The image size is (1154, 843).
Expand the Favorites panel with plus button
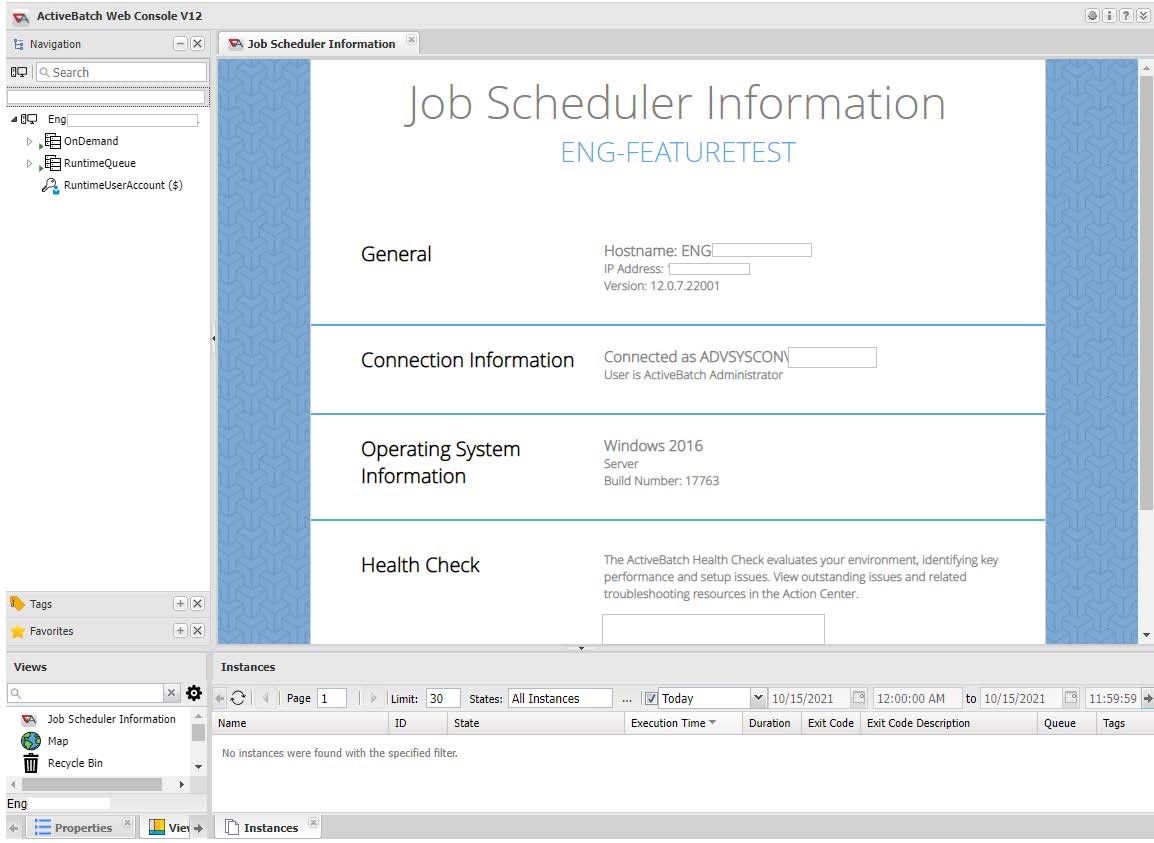click(180, 630)
